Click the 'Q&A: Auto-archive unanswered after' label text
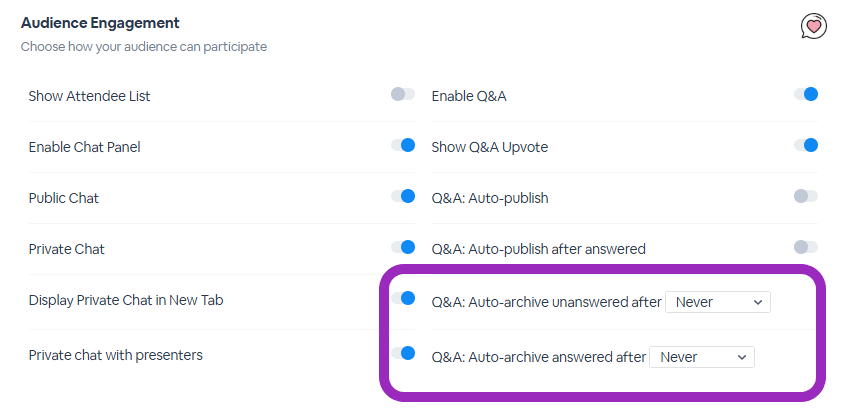850x418 pixels. pyautogui.click(x=546, y=302)
